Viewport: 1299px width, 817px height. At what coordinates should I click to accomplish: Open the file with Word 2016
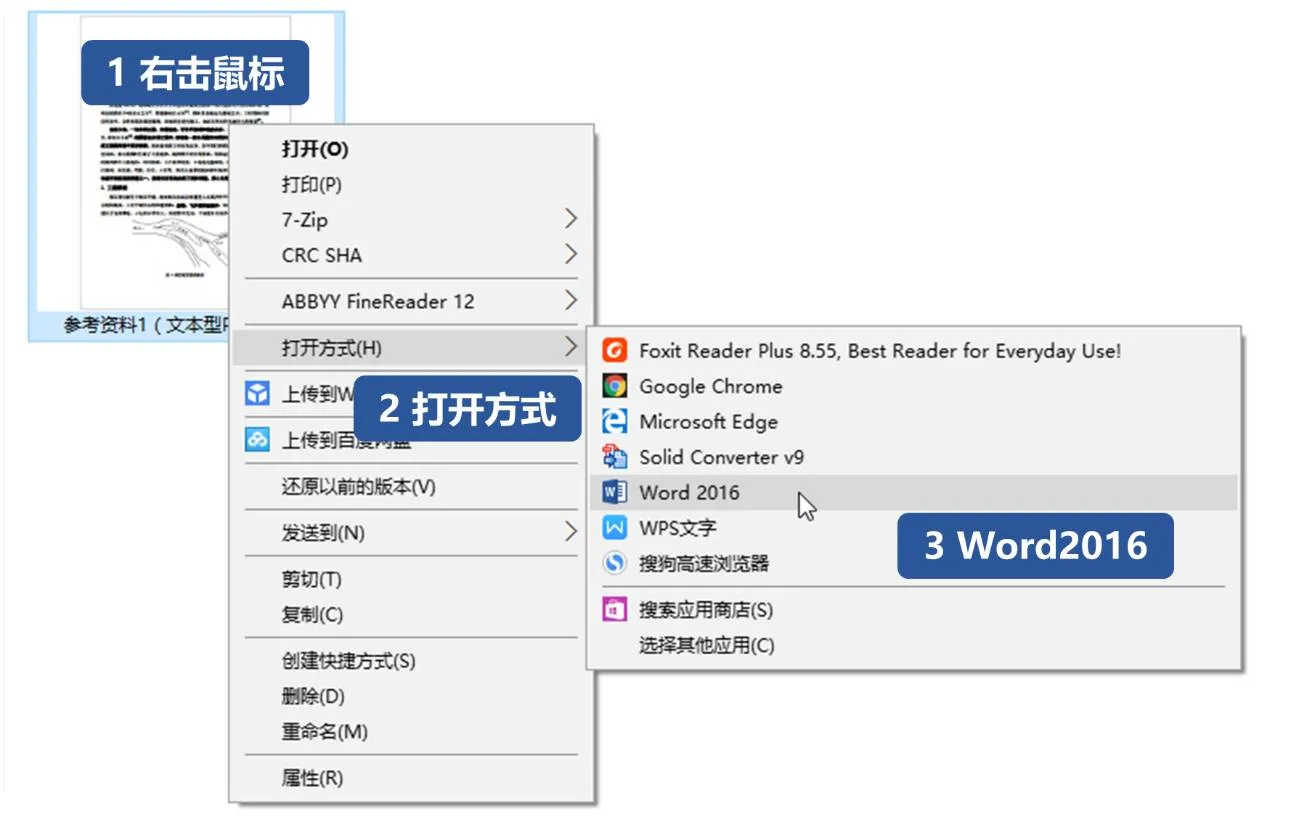tap(914, 492)
